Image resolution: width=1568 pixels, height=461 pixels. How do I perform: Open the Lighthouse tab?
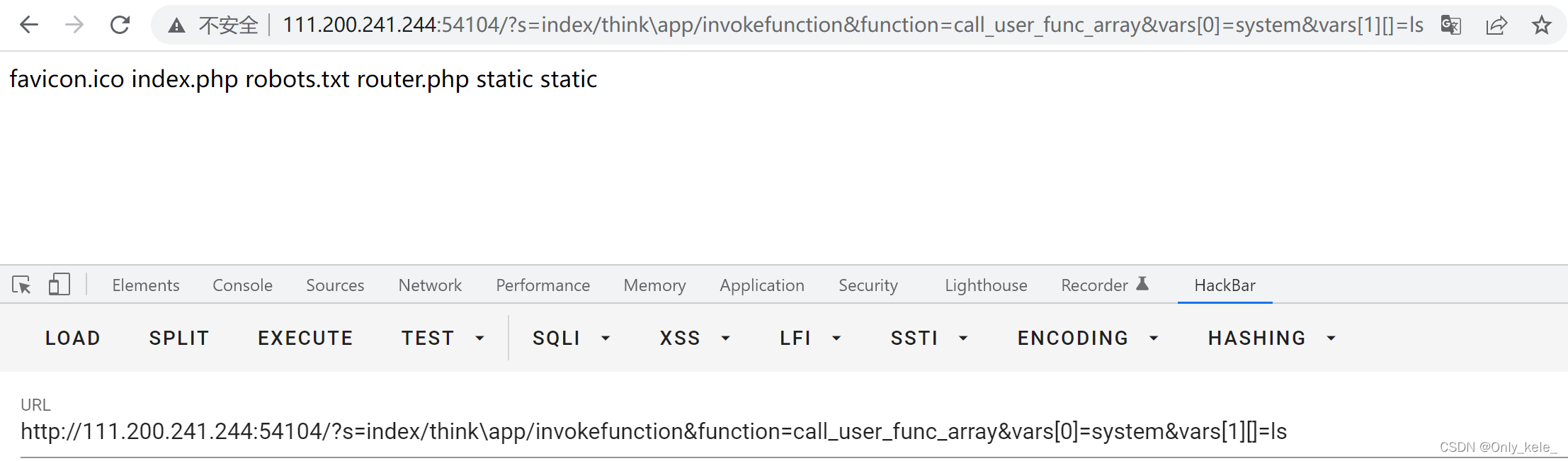pos(986,285)
